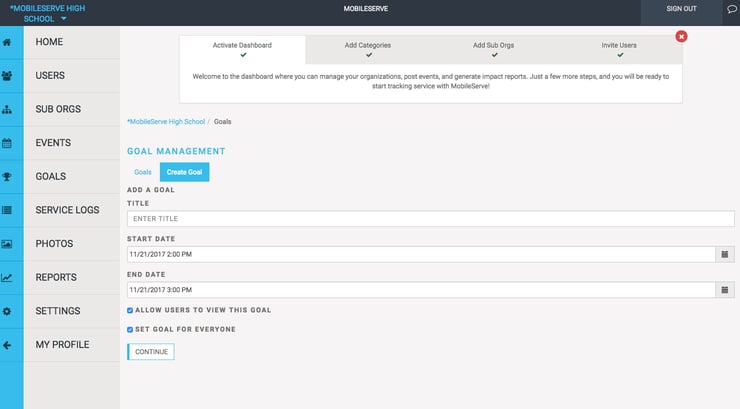This screenshot has width=740, height=409.
Task: Click the Photos image icon in sidebar
Action: (7, 244)
